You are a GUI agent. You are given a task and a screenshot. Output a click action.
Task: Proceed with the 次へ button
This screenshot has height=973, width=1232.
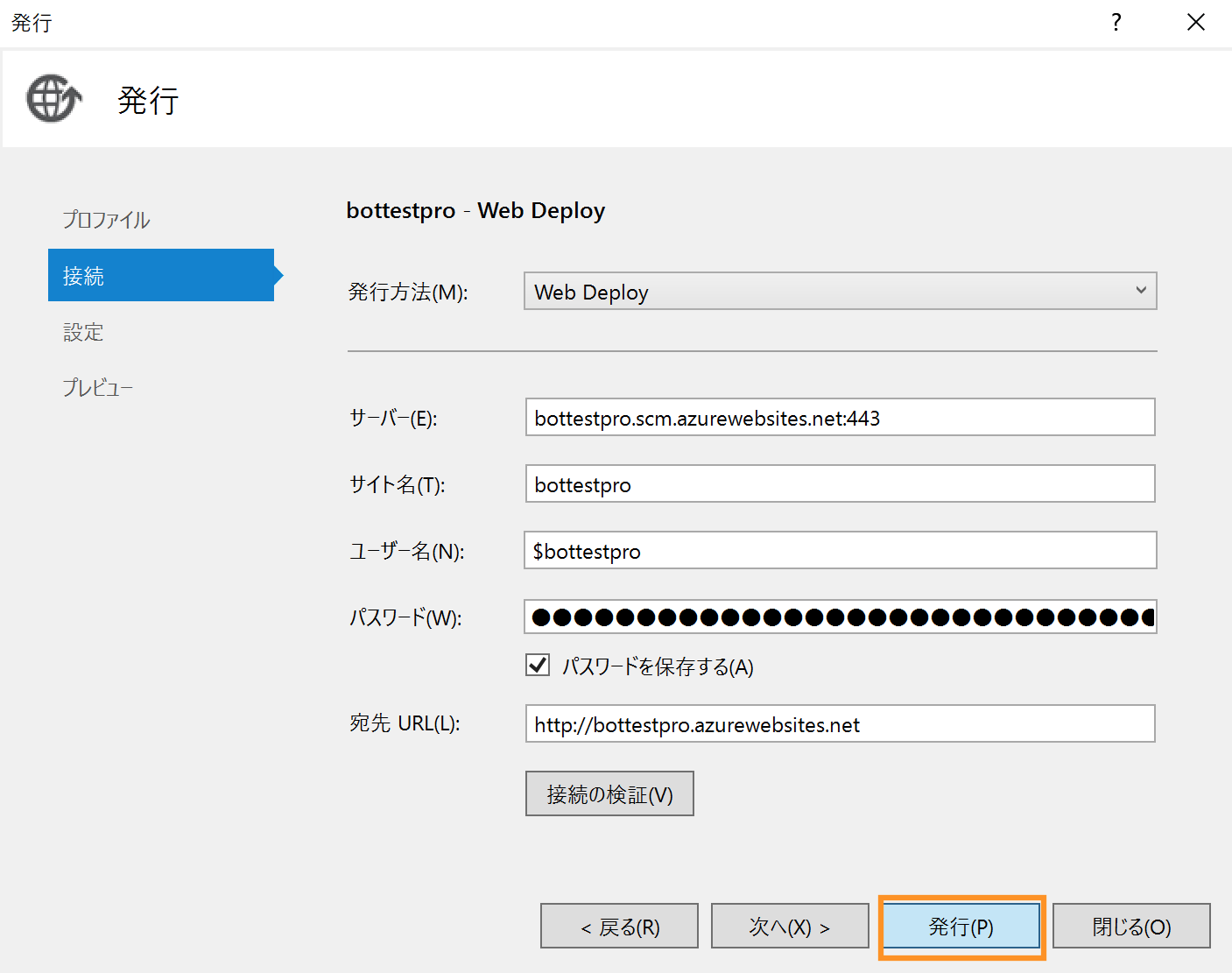click(x=790, y=926)
